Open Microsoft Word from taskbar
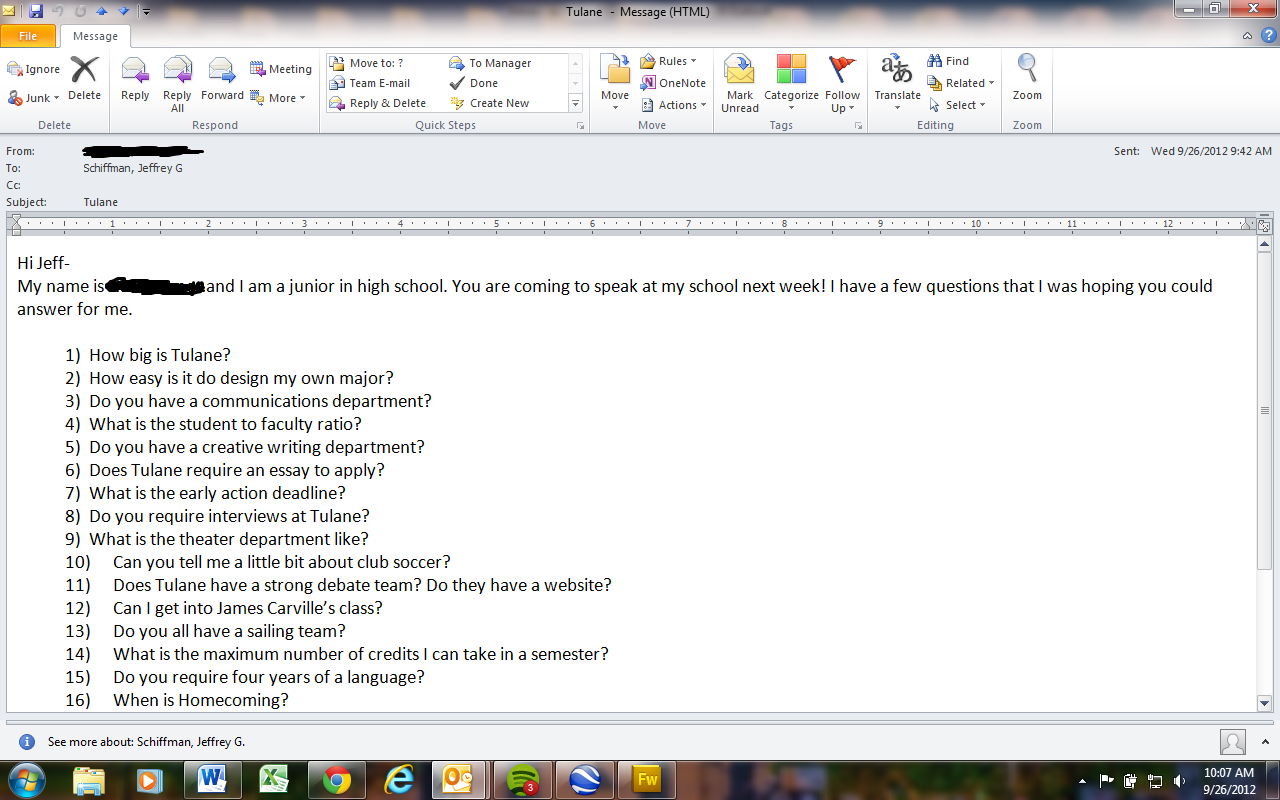The width and height of the screenshot is (1280, 800). coord(213,779)
